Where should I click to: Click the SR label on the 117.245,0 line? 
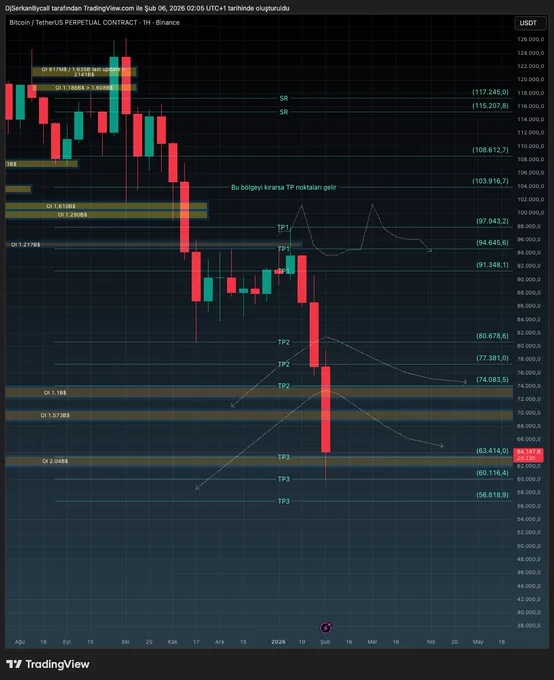(284, 98)
